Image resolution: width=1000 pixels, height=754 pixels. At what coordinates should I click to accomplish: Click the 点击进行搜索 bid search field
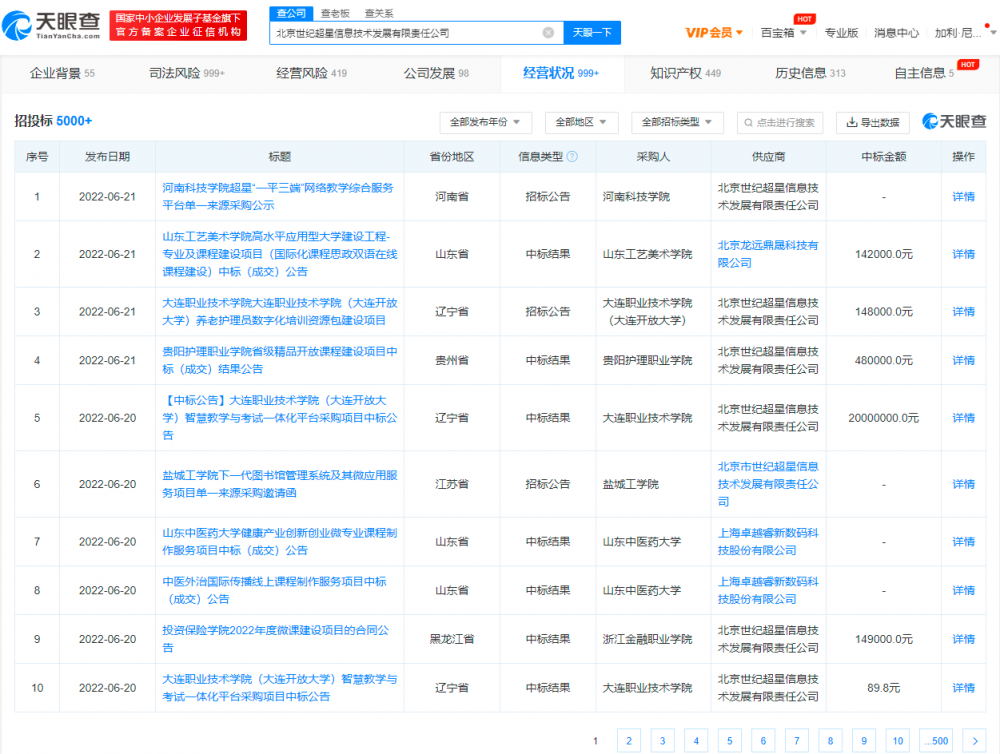[780, 122]
